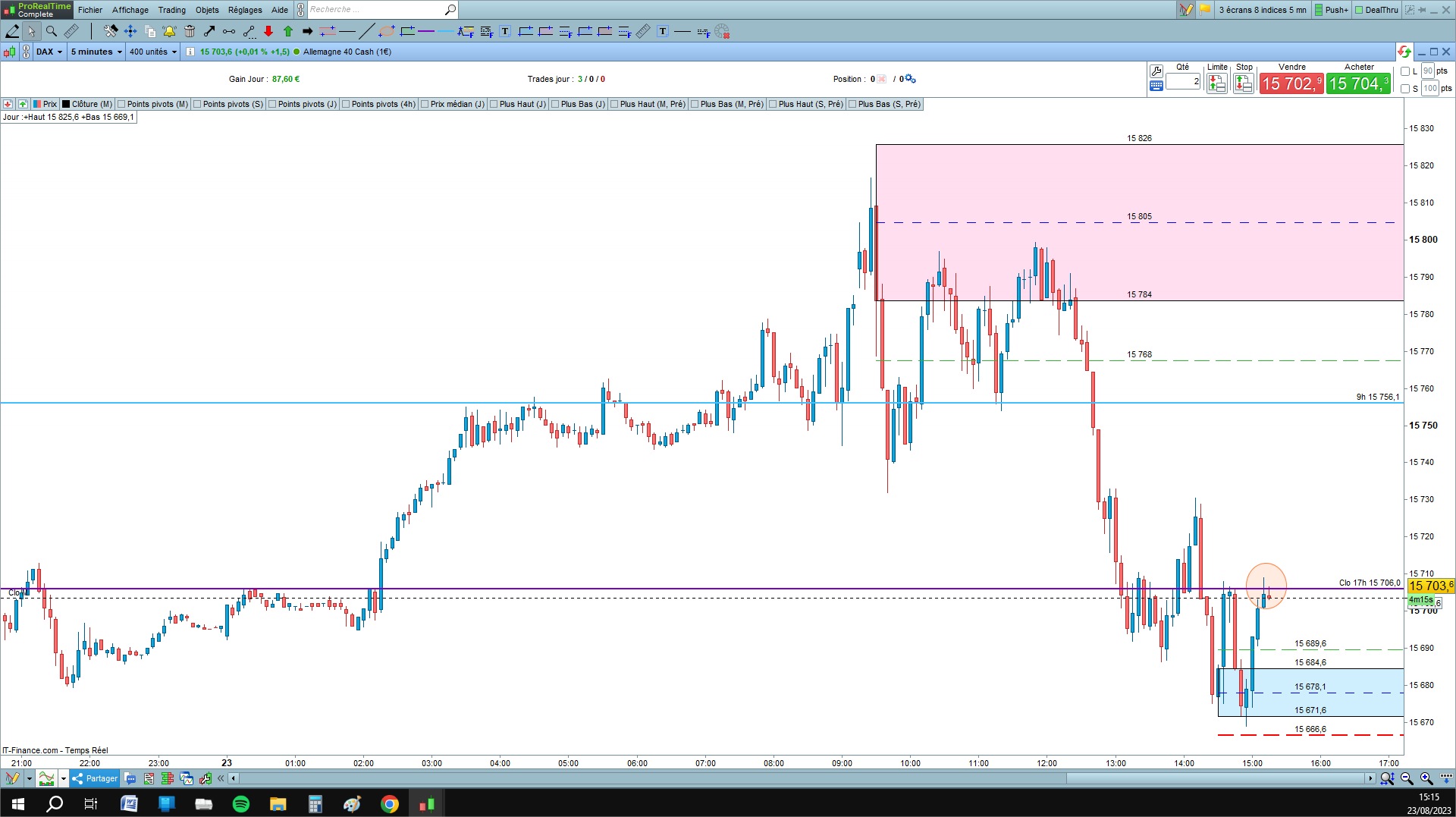Select the pencil drawing tool

coord(13,31)
